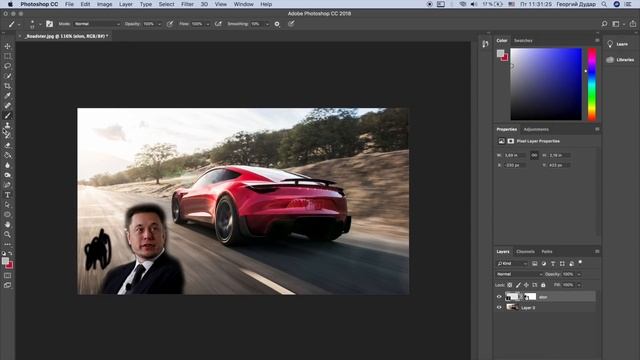Screen dimensions: 640x360
Task: Open brush Mode dropdown (Normal)
Action: [97, 24]
